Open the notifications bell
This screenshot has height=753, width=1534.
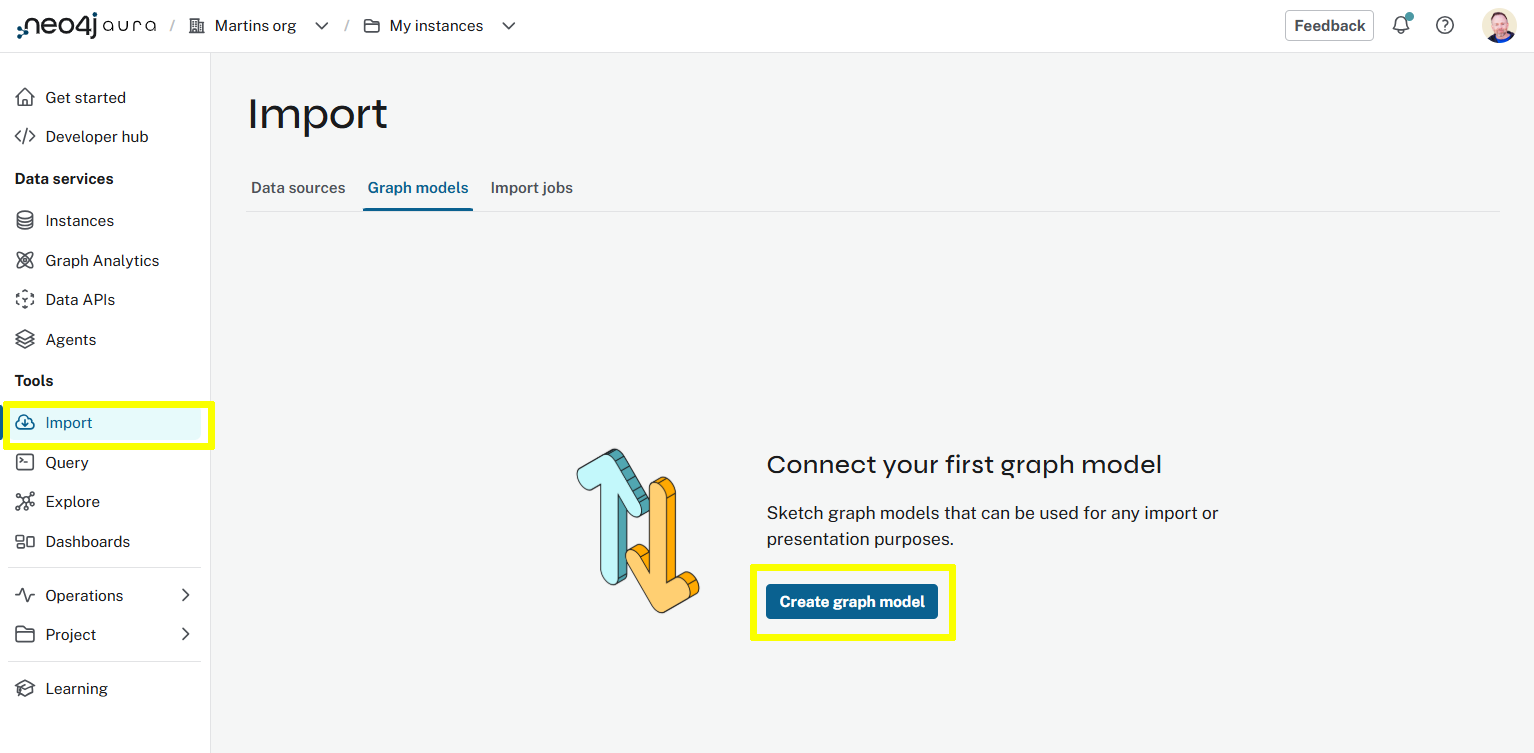(1400, 25)
